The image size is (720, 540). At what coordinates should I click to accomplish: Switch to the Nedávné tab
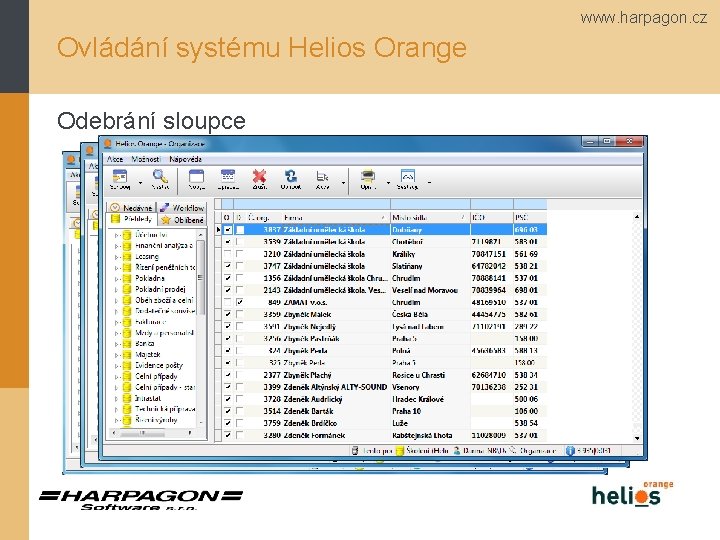(132, 208)
